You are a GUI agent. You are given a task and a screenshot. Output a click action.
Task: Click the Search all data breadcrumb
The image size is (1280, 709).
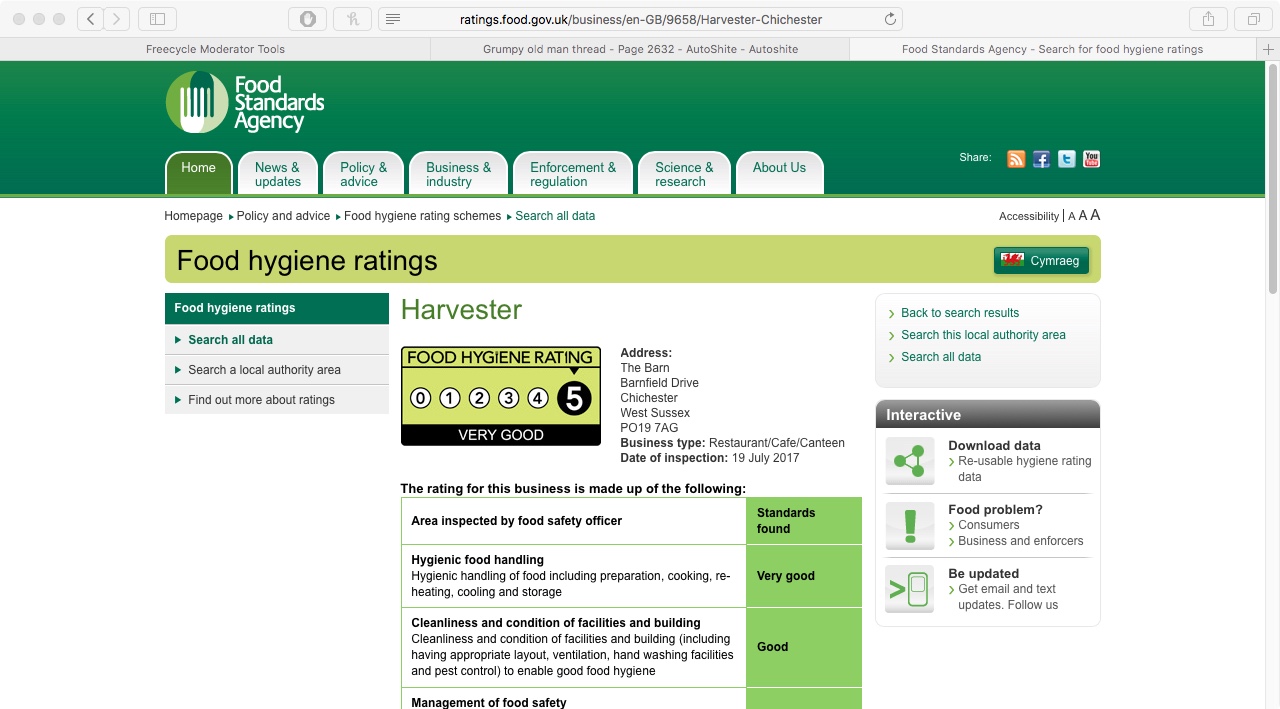point(555,216)
